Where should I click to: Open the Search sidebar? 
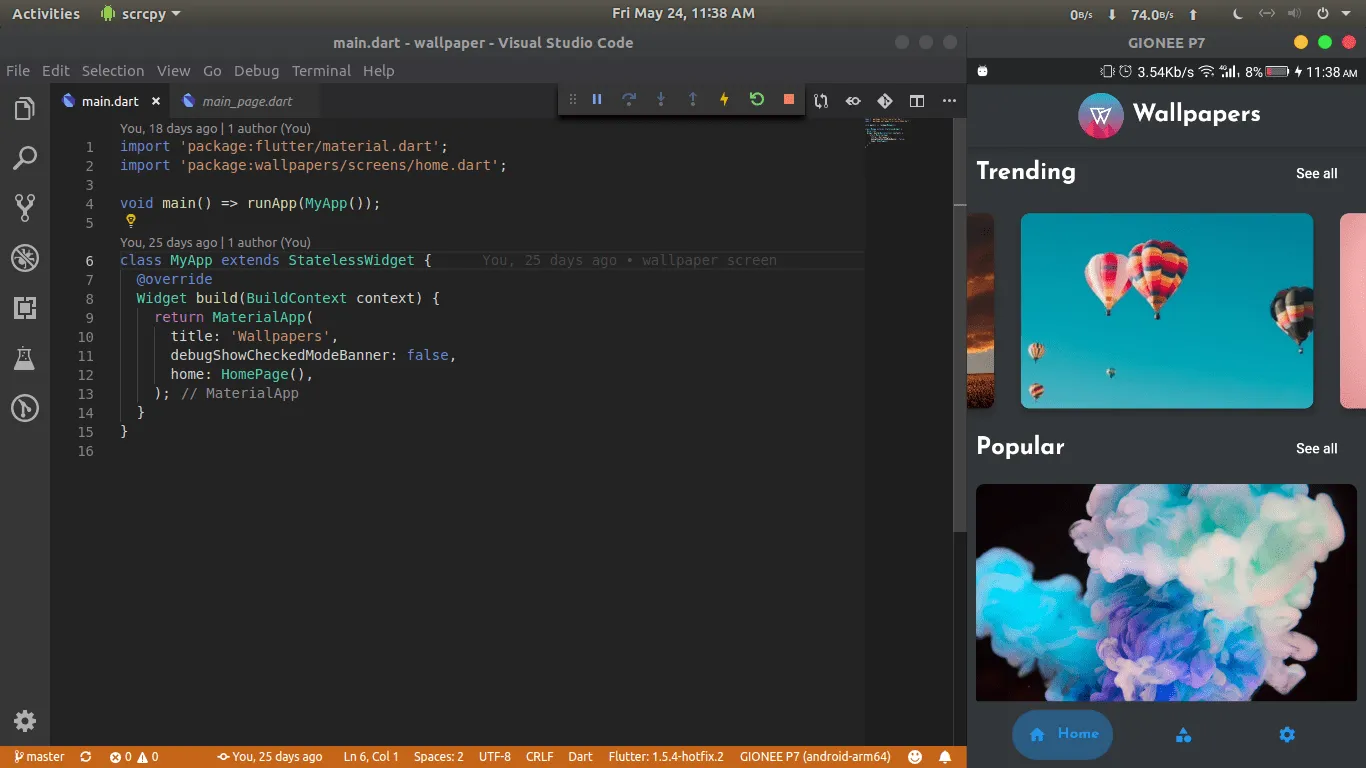25,157
